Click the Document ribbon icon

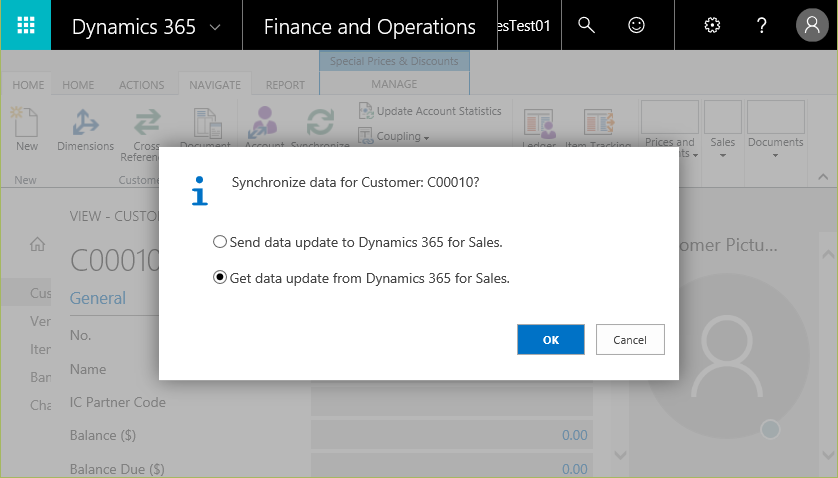[x=207, y=123]
